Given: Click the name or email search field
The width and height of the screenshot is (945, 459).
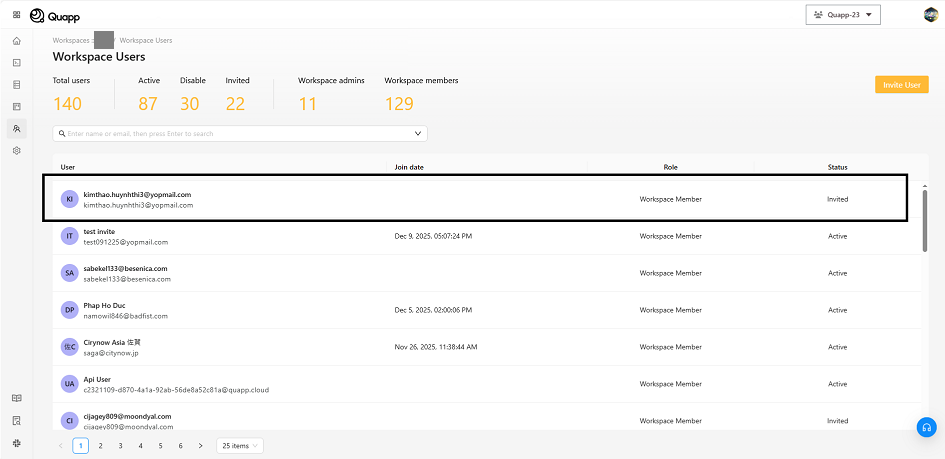Looking at the screenshot, I should click(x=235, y=133).
